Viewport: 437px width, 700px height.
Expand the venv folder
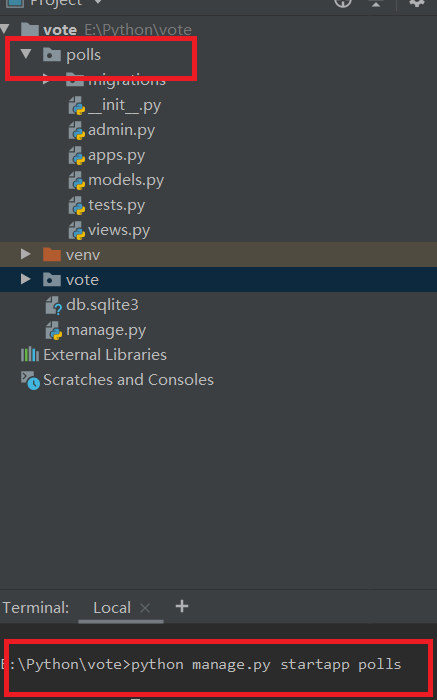pyautogui.click(x=25, y=254)
